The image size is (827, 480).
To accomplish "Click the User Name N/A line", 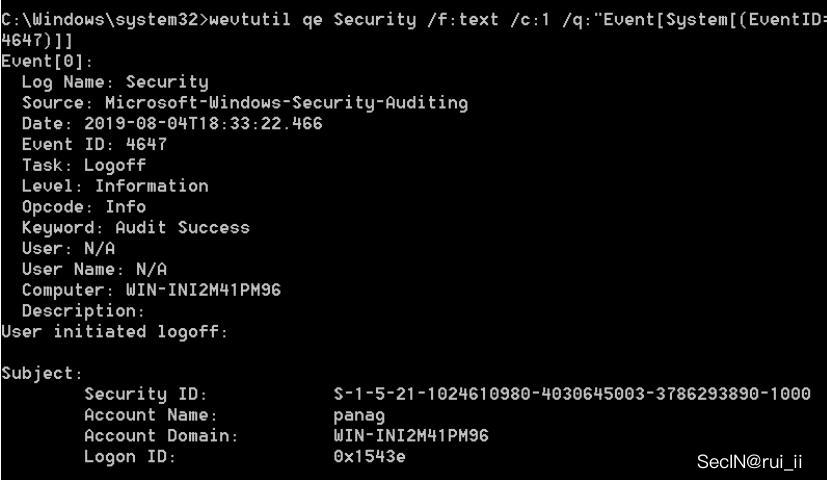I will point(94,268).
